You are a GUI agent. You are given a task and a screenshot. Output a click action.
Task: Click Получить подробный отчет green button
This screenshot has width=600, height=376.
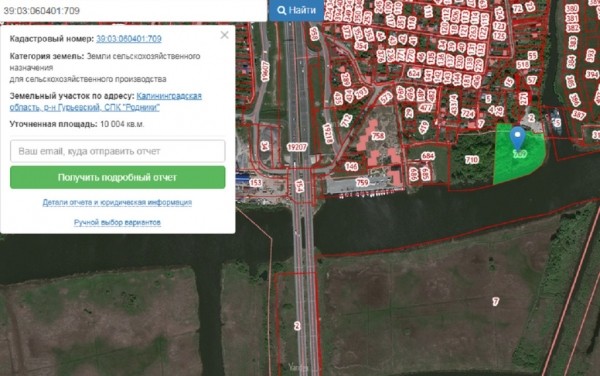pos(117,177)
